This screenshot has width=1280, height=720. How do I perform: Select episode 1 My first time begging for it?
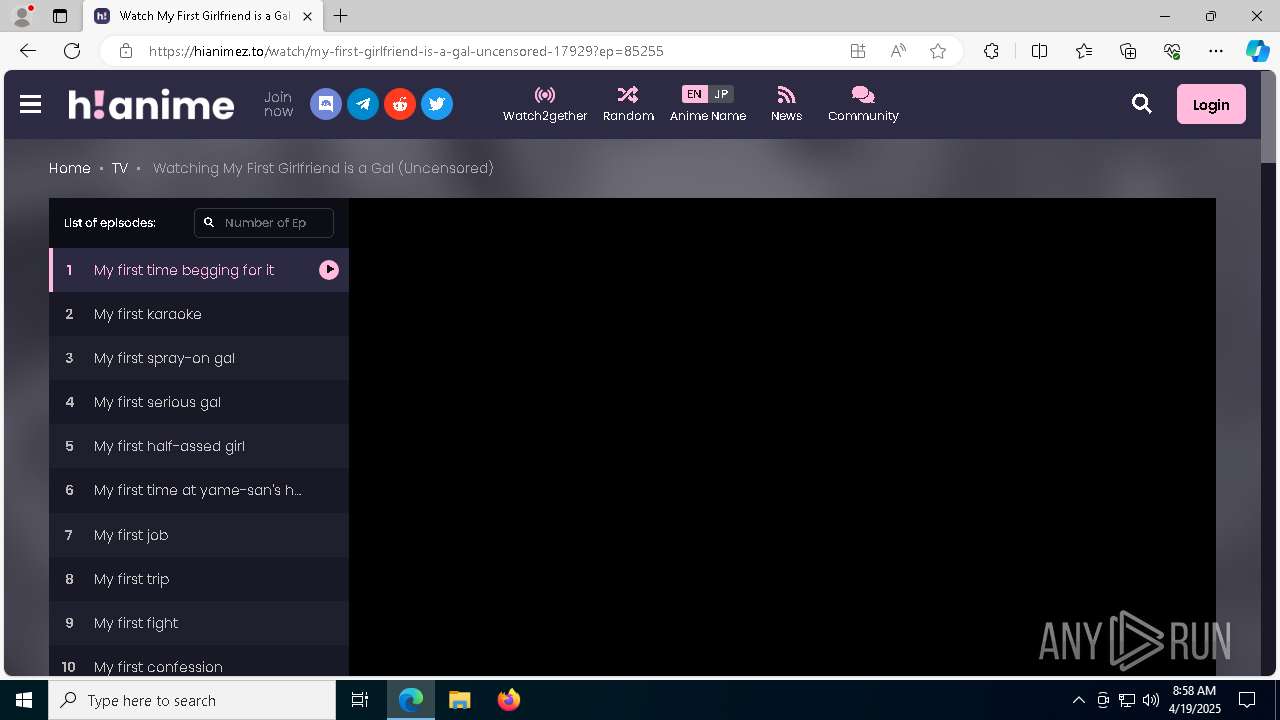click(199, 270)
